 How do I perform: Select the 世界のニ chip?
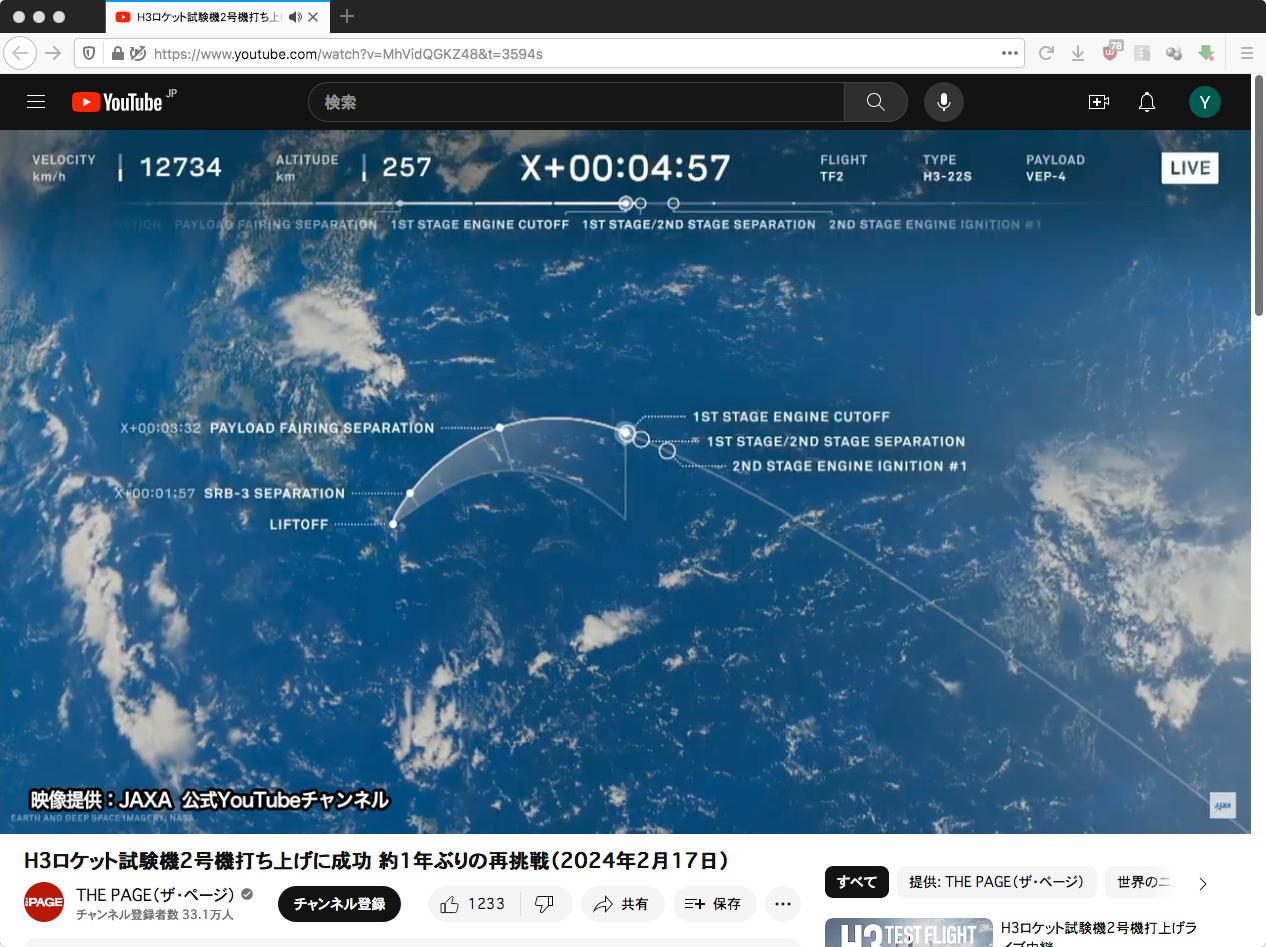coord(1144,882)
